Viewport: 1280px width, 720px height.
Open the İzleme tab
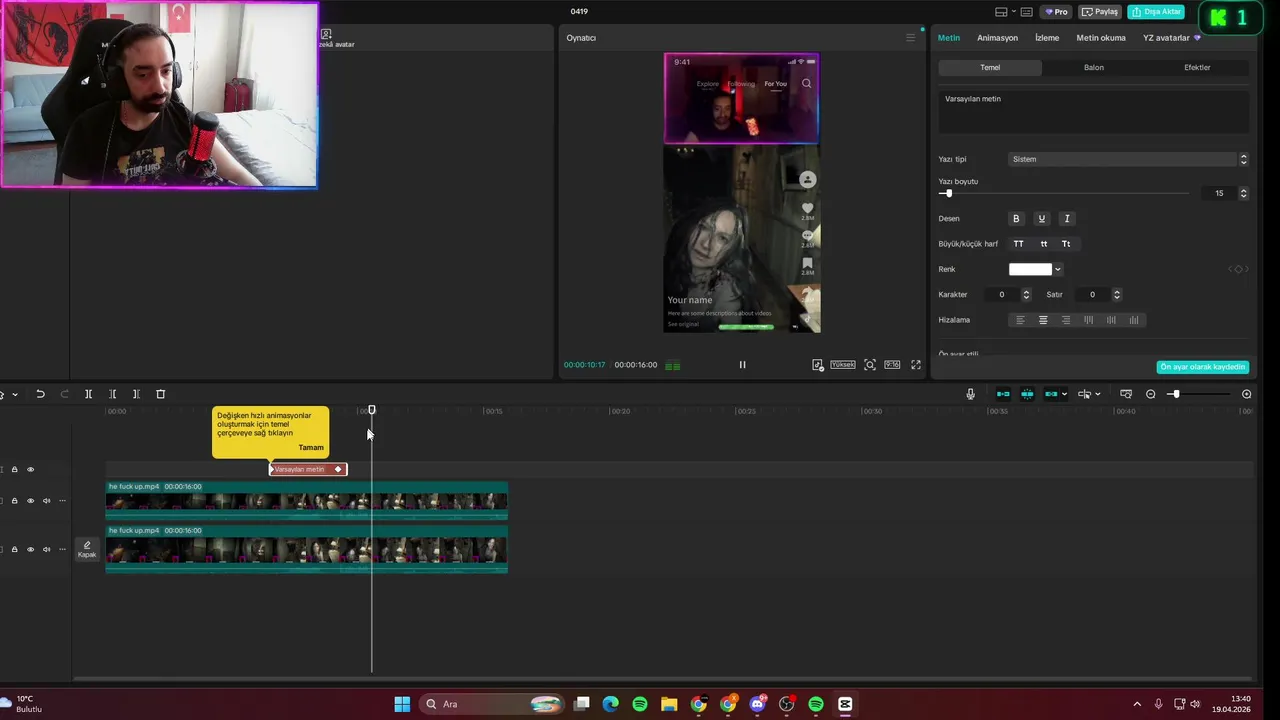coord(1047,38)
